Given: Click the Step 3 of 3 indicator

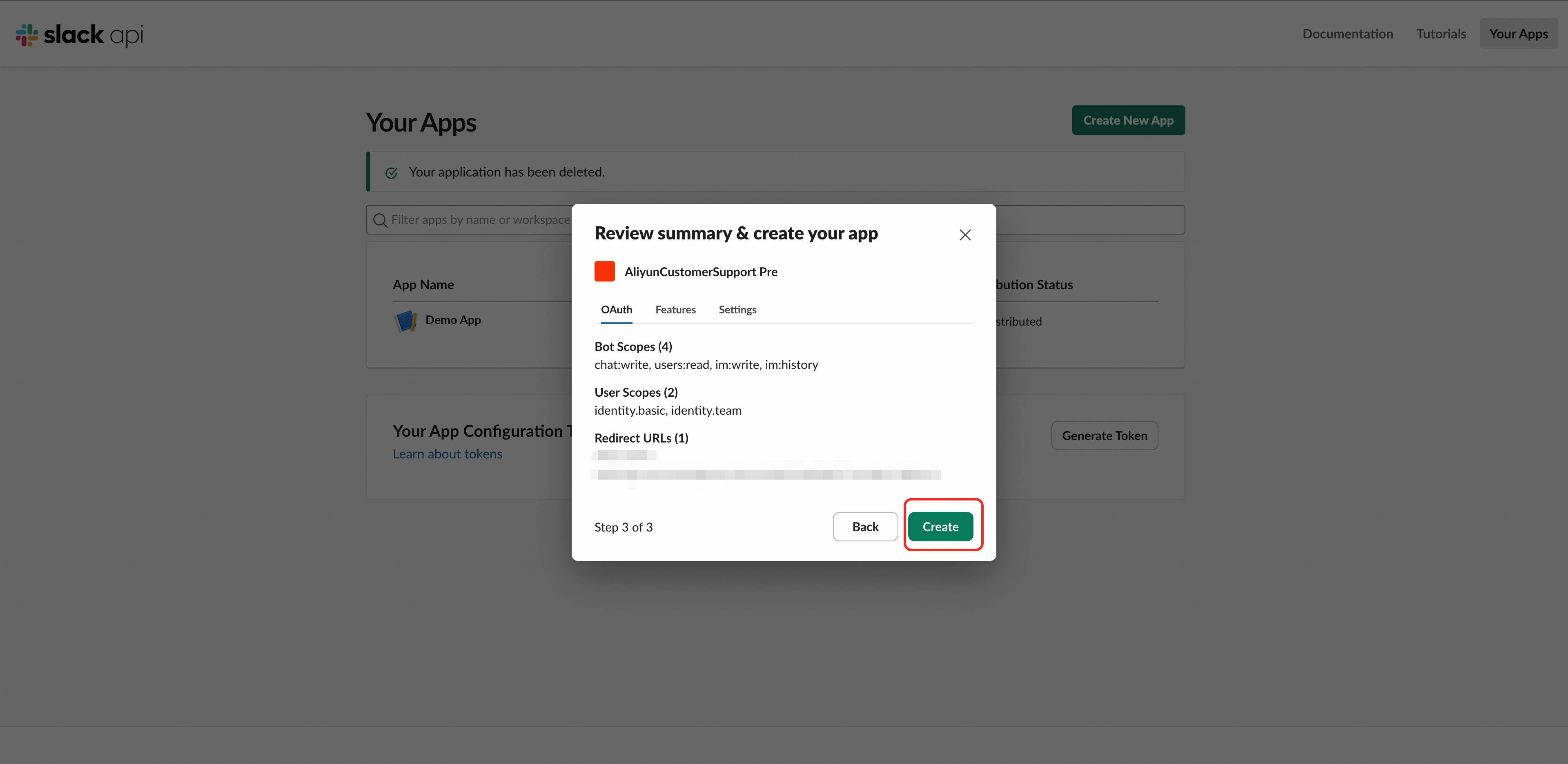Looking at the screenshot, I should point(623,527).
